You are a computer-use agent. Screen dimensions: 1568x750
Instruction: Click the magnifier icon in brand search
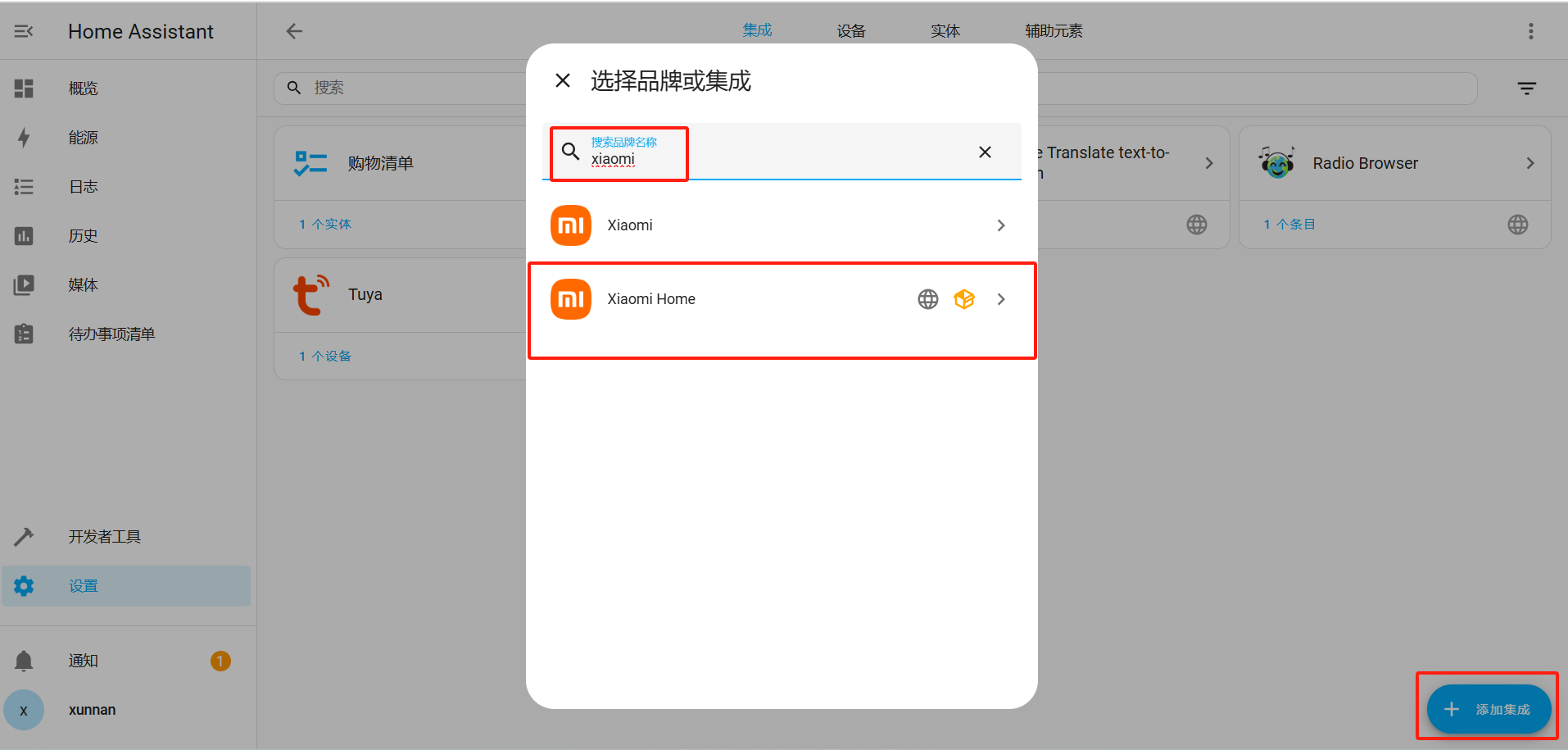[571, 151]
